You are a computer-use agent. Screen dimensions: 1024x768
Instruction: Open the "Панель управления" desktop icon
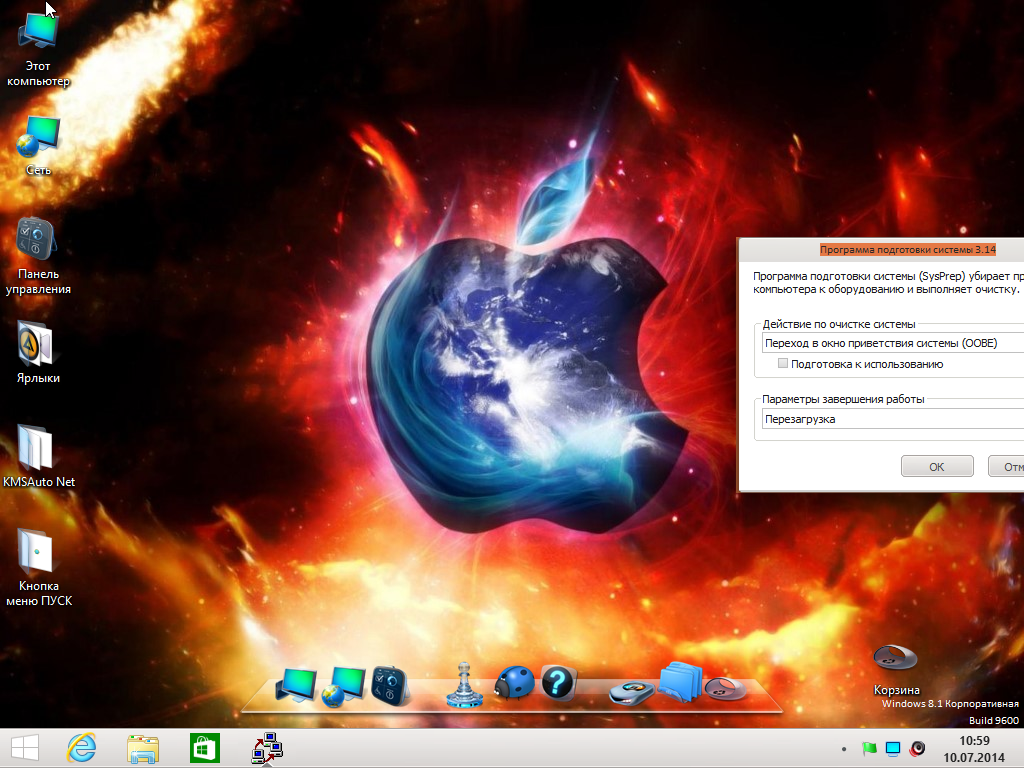[x=38, y=257]
